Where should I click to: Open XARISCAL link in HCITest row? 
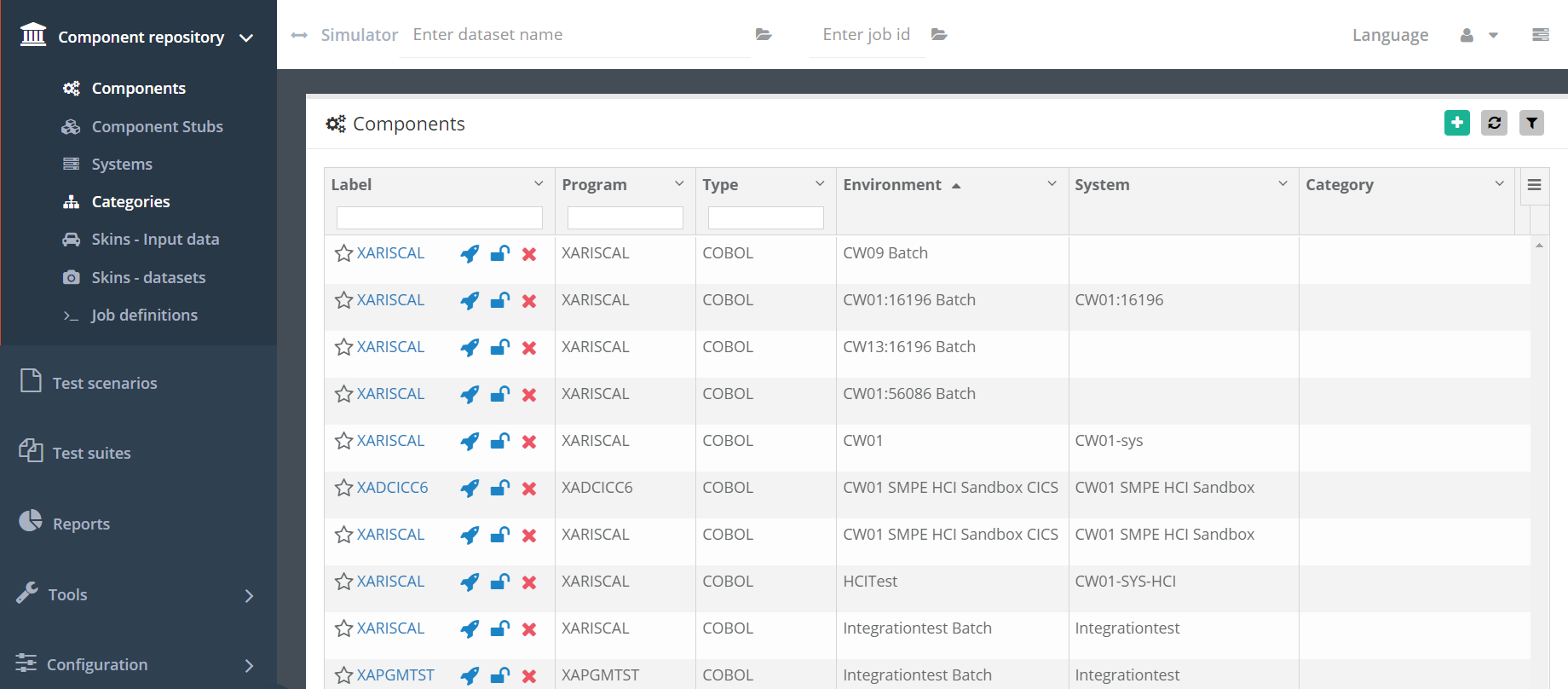(390, 582)
